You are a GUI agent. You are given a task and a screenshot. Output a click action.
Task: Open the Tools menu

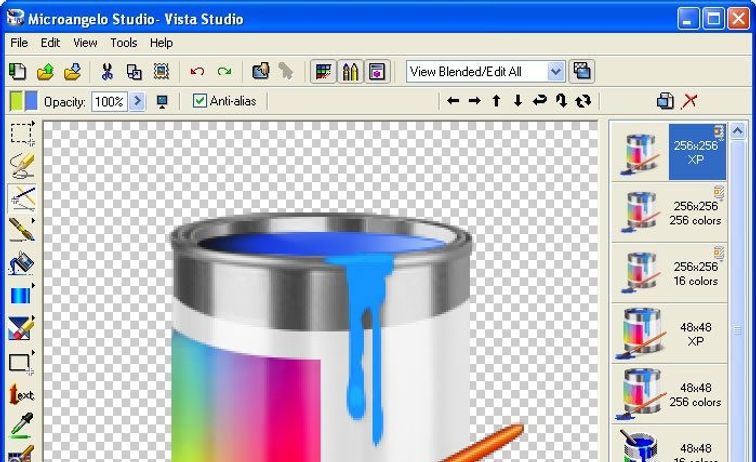coord(124,43)
